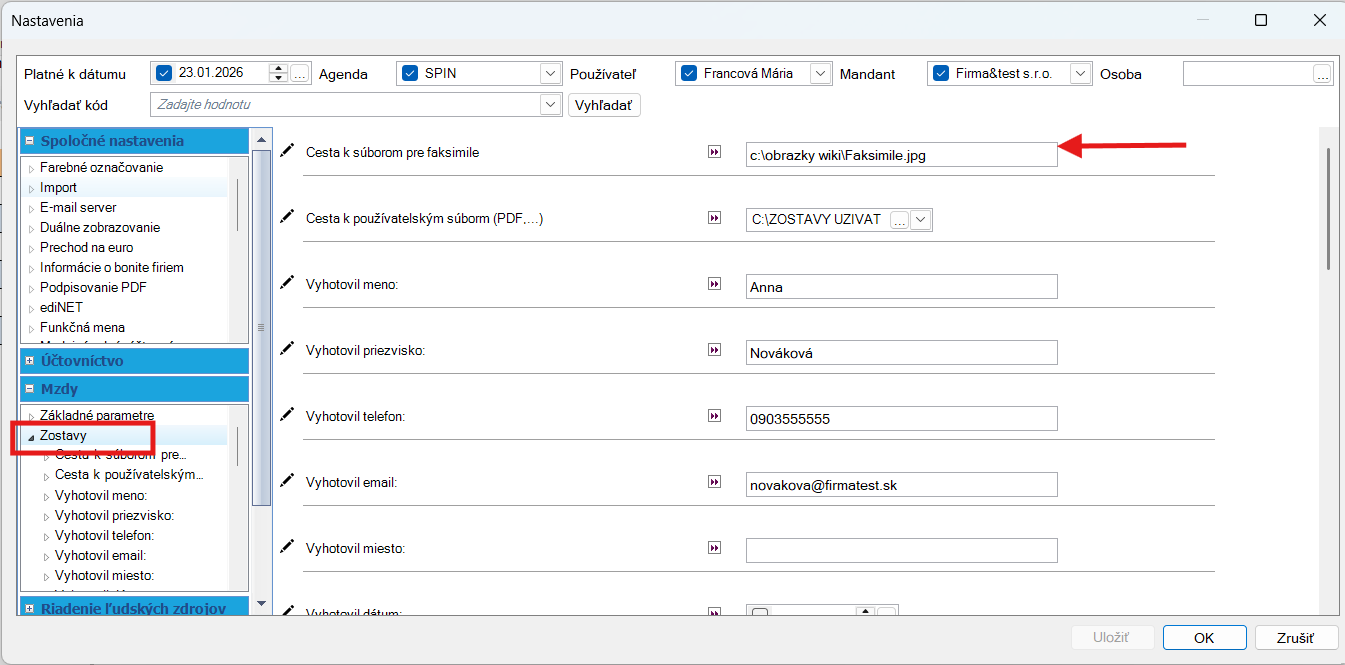
Task: Click pencil icon next to Vyhotovil telefón
Action: 288,415
